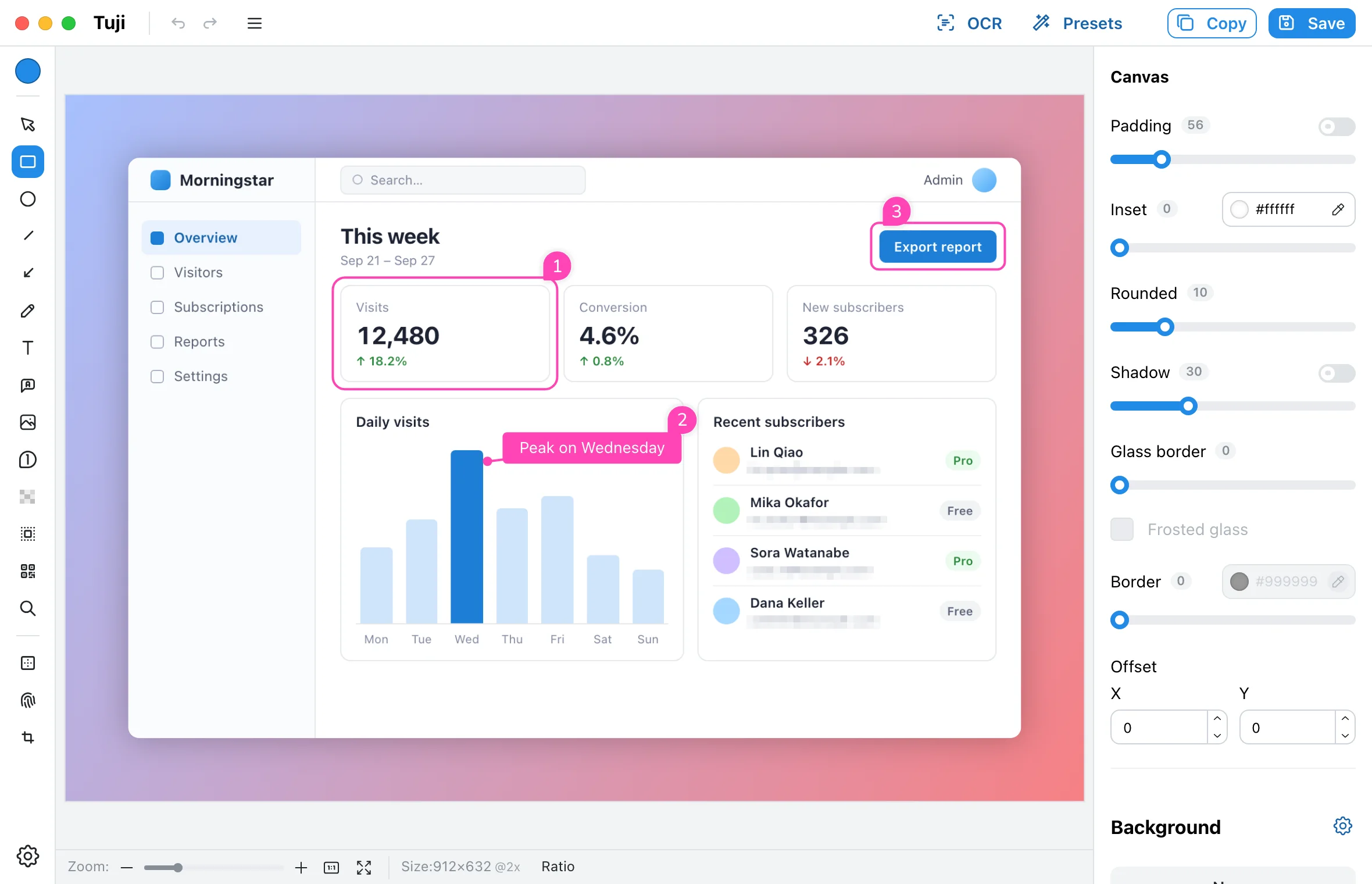Select the ellipse shape tool
The width and height of the screenshot is (1372, 884).
[x=27, y=199]
